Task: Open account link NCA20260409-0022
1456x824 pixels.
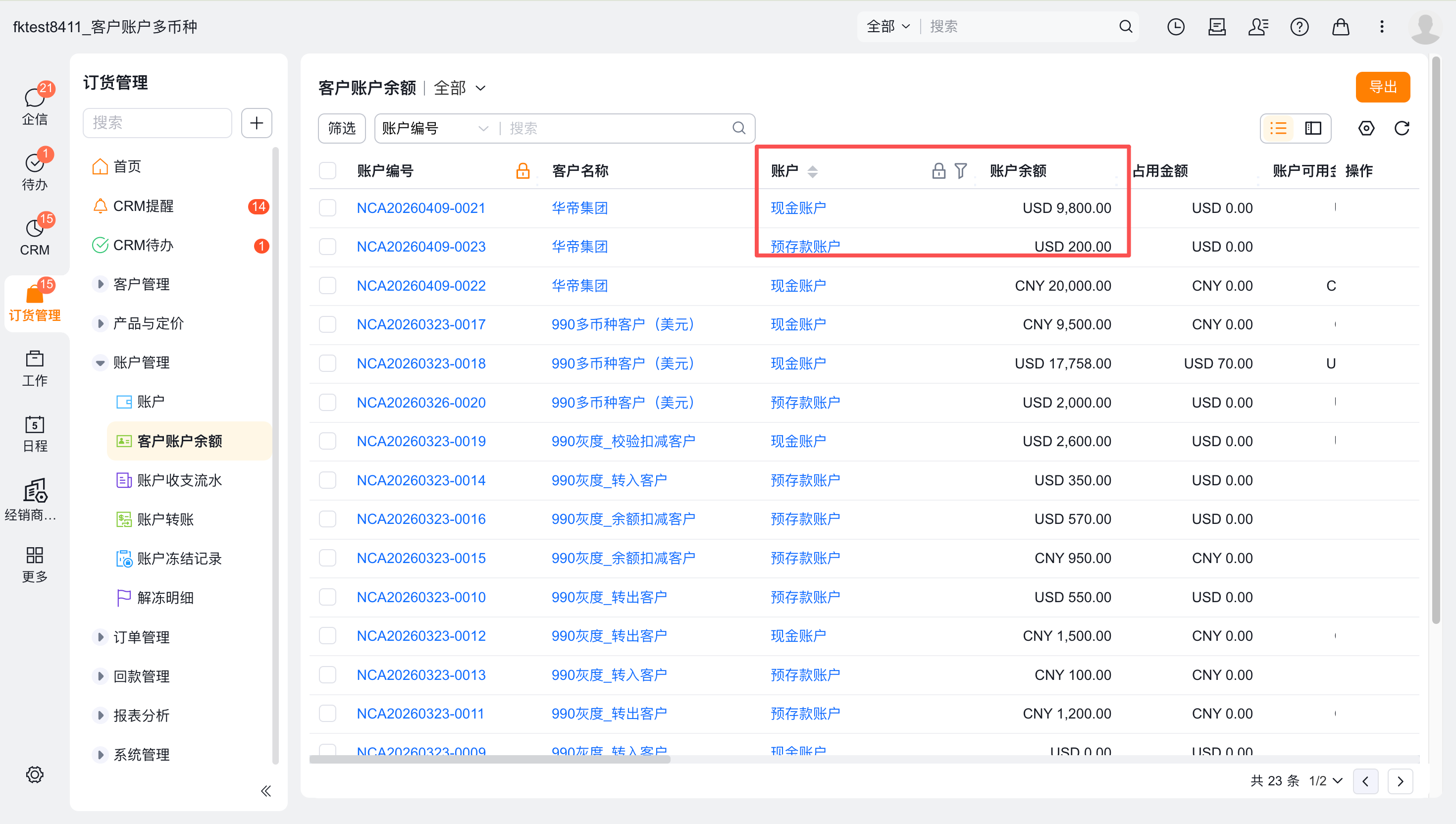Action: 420,286
